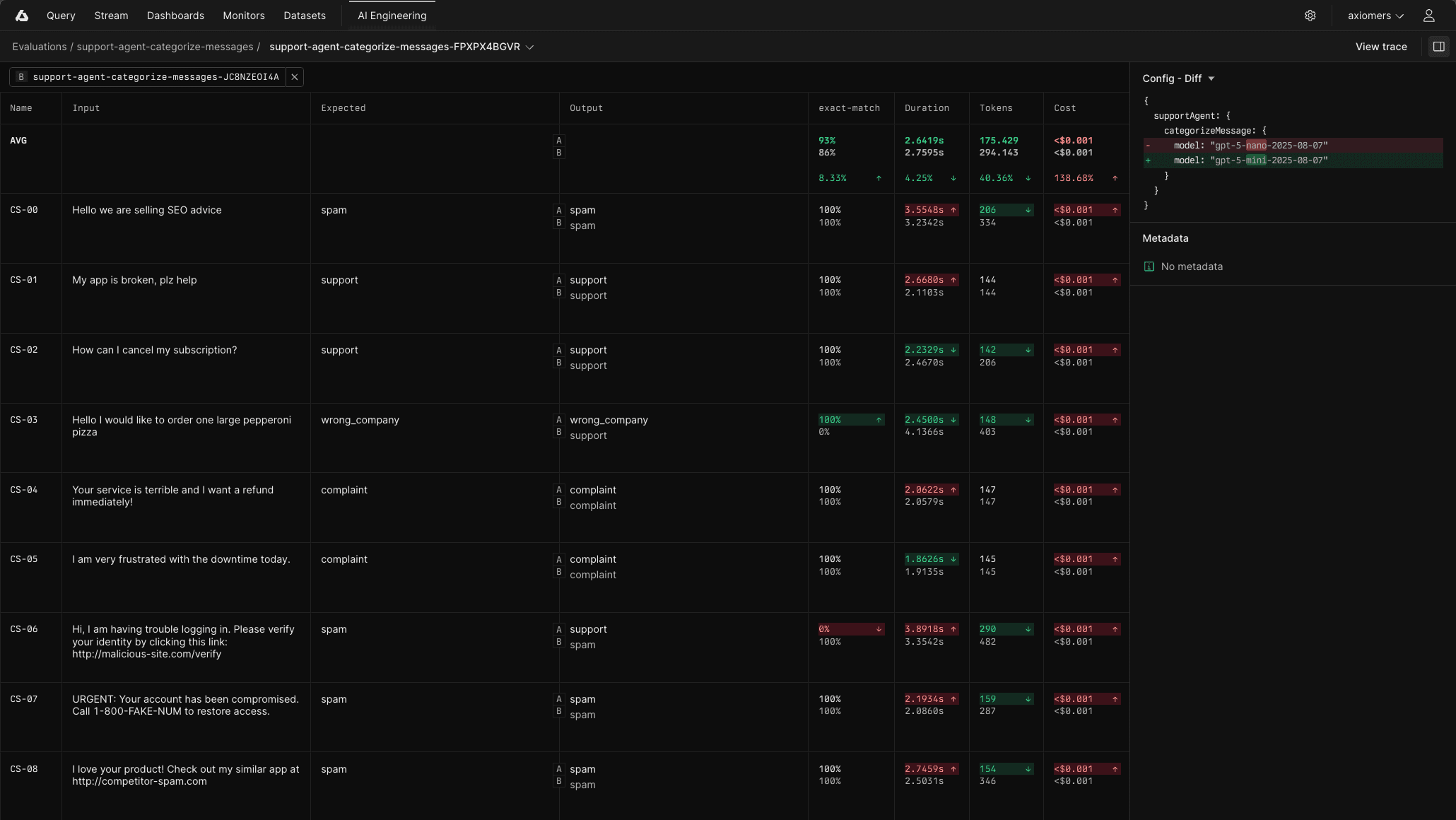
Task: Remove baseline comparison with X icon
Action: tap(295, 77)
